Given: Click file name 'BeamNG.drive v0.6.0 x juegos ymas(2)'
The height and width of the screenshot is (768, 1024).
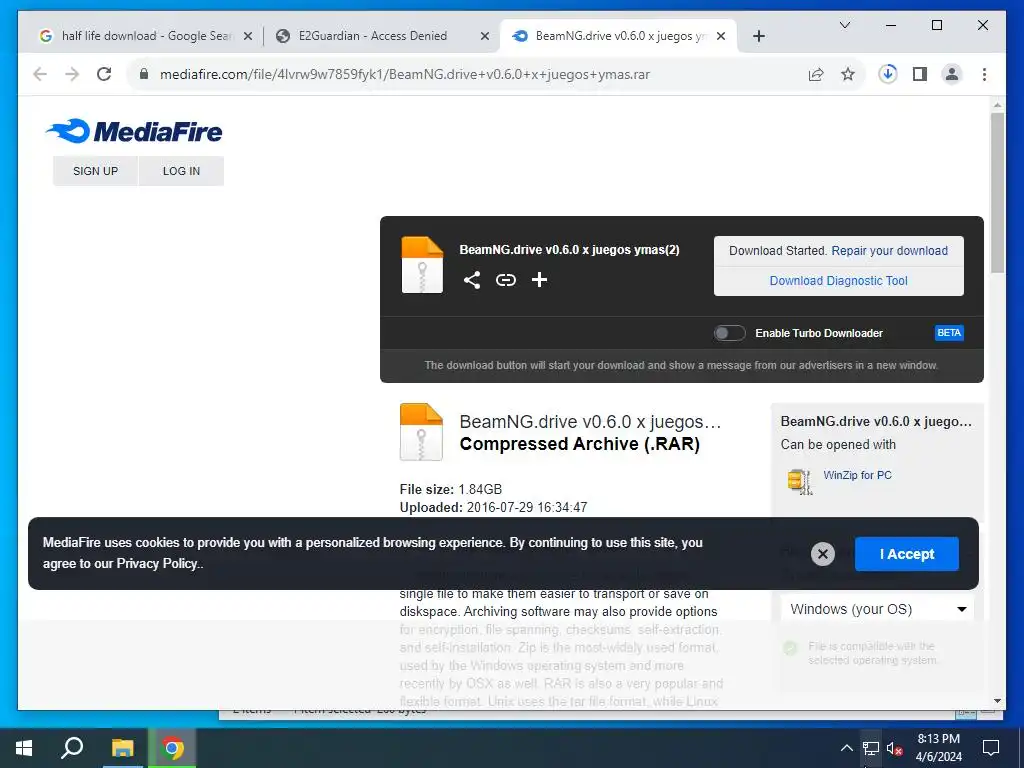Looking at the screenshot, I should pyautogui.click(x=569, y=249).
